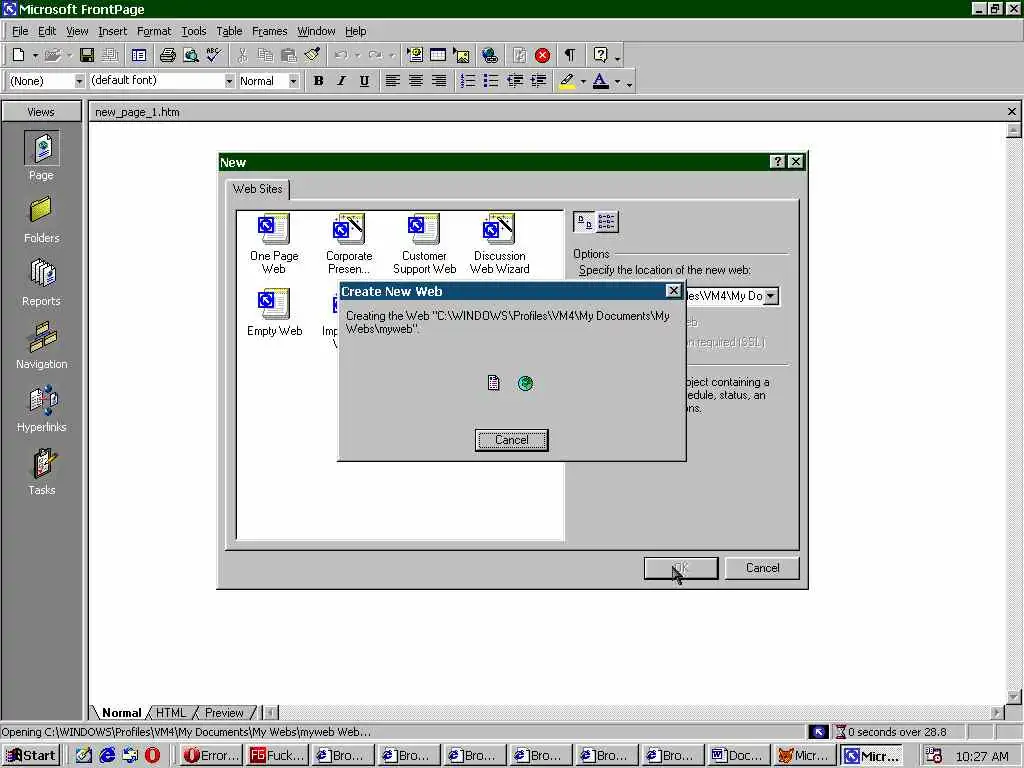Screen dimensions: 1024x768
Task: Click the Cut scissors icon
Action: [x=242, y=56]
